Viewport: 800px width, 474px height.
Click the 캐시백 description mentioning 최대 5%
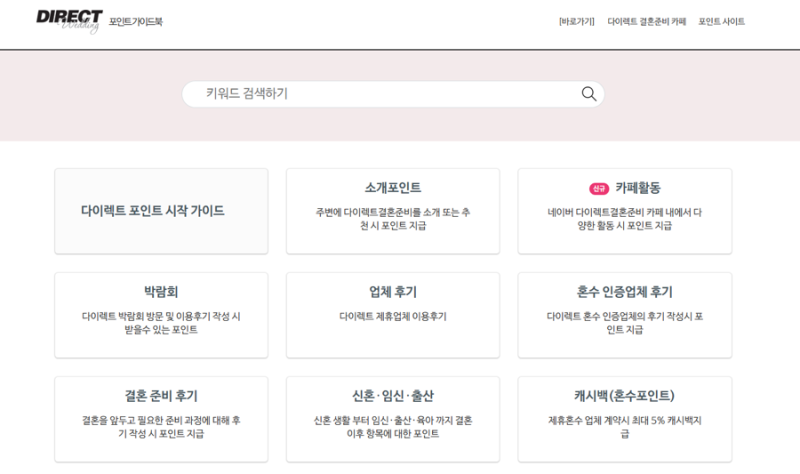click(624, 427)
